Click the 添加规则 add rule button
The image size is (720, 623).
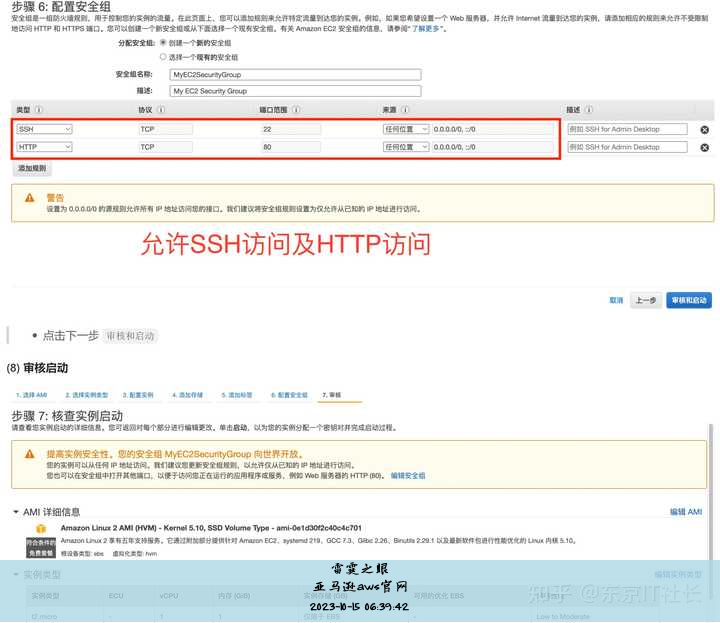(32, 168)
